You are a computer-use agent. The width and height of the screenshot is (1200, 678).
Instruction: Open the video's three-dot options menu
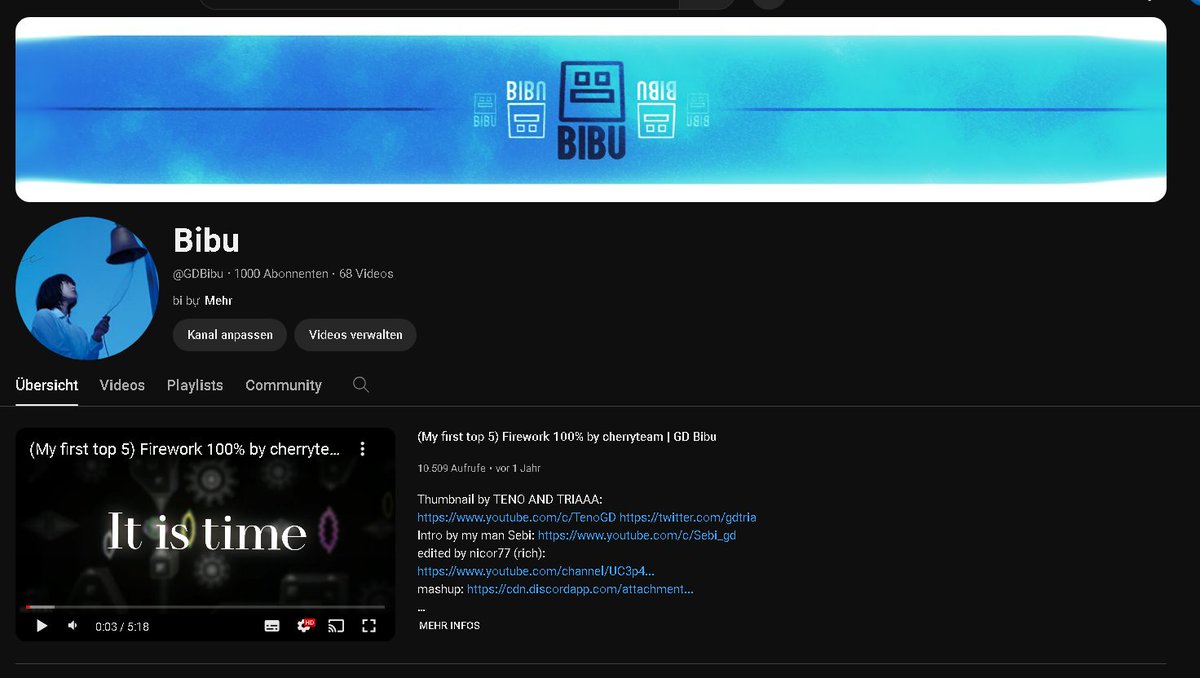363,449
